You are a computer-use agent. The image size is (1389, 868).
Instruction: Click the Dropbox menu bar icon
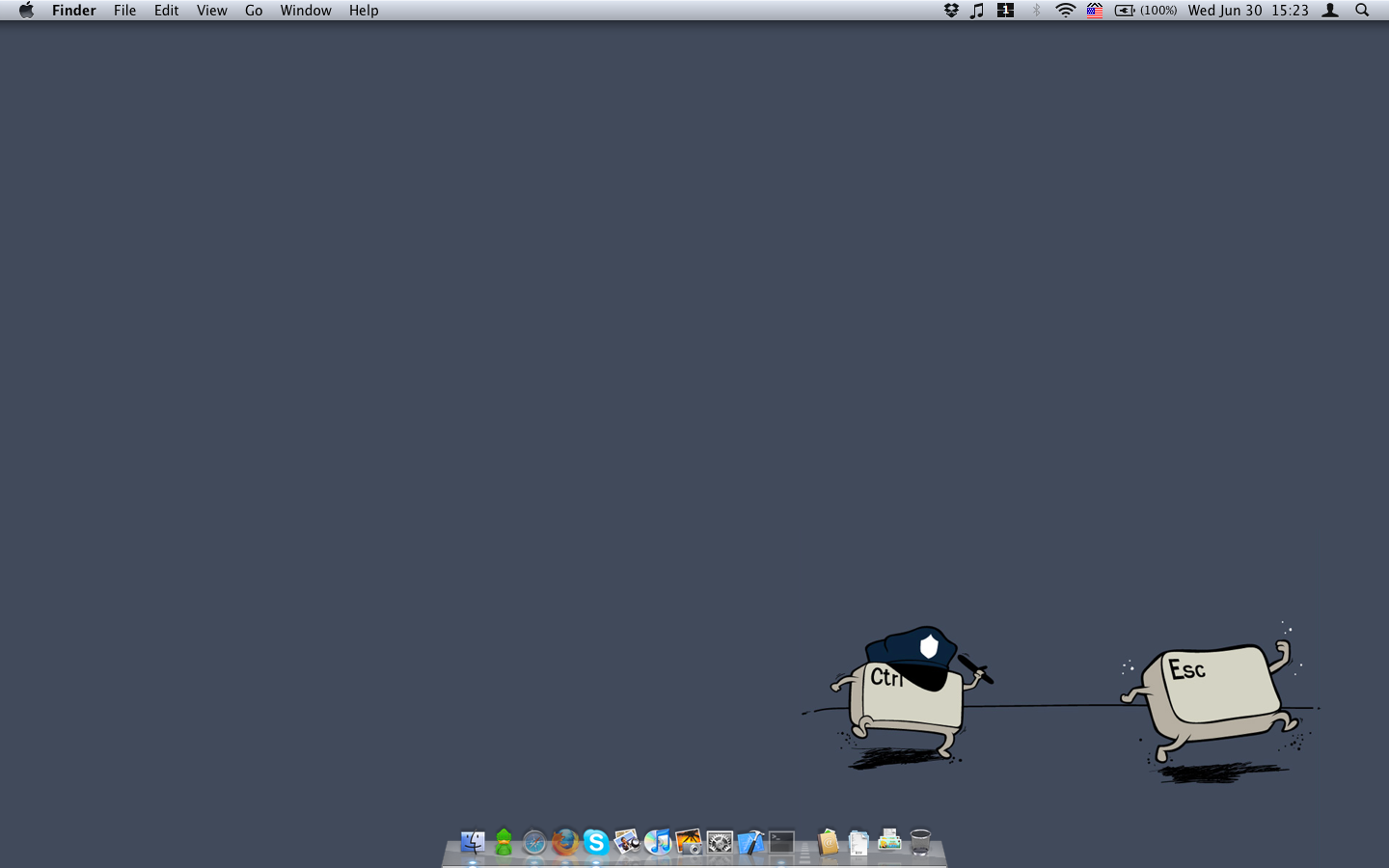coord(951,11)
